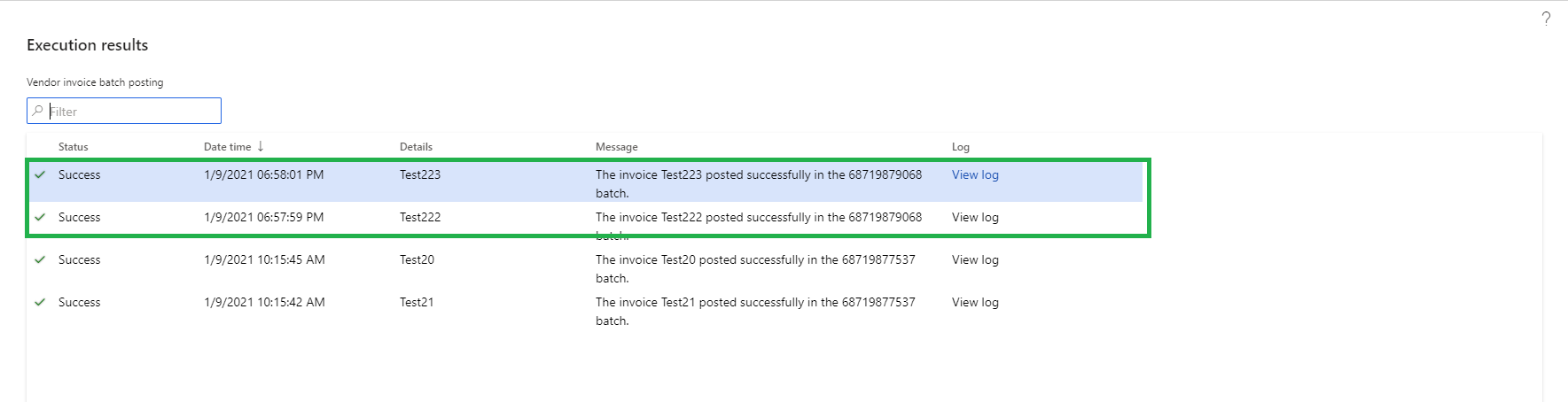Click the Date time sort arrow
The image size is (1568, 402).
point(261,146)
